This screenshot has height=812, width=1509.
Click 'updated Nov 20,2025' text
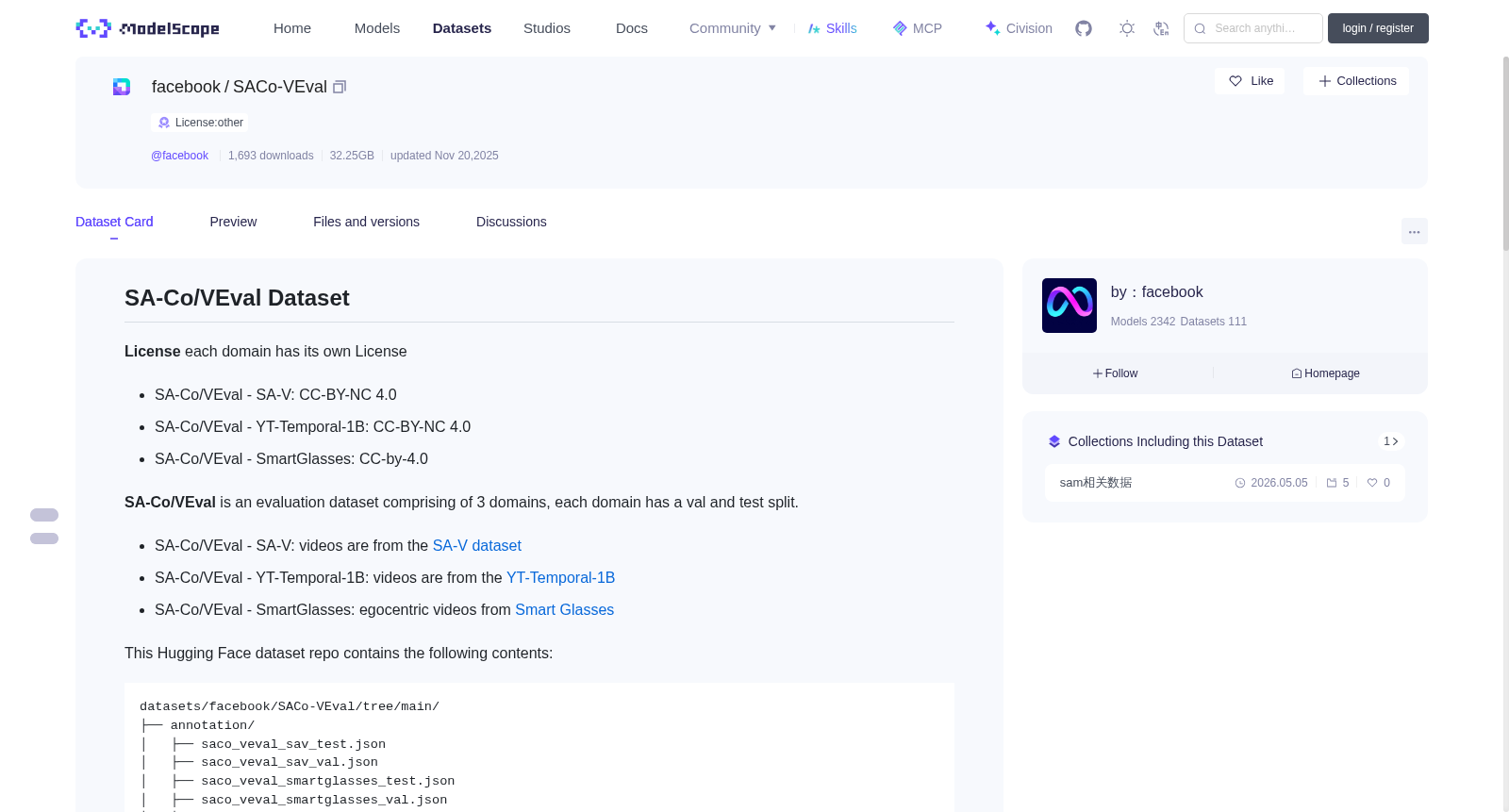[444, 156]
